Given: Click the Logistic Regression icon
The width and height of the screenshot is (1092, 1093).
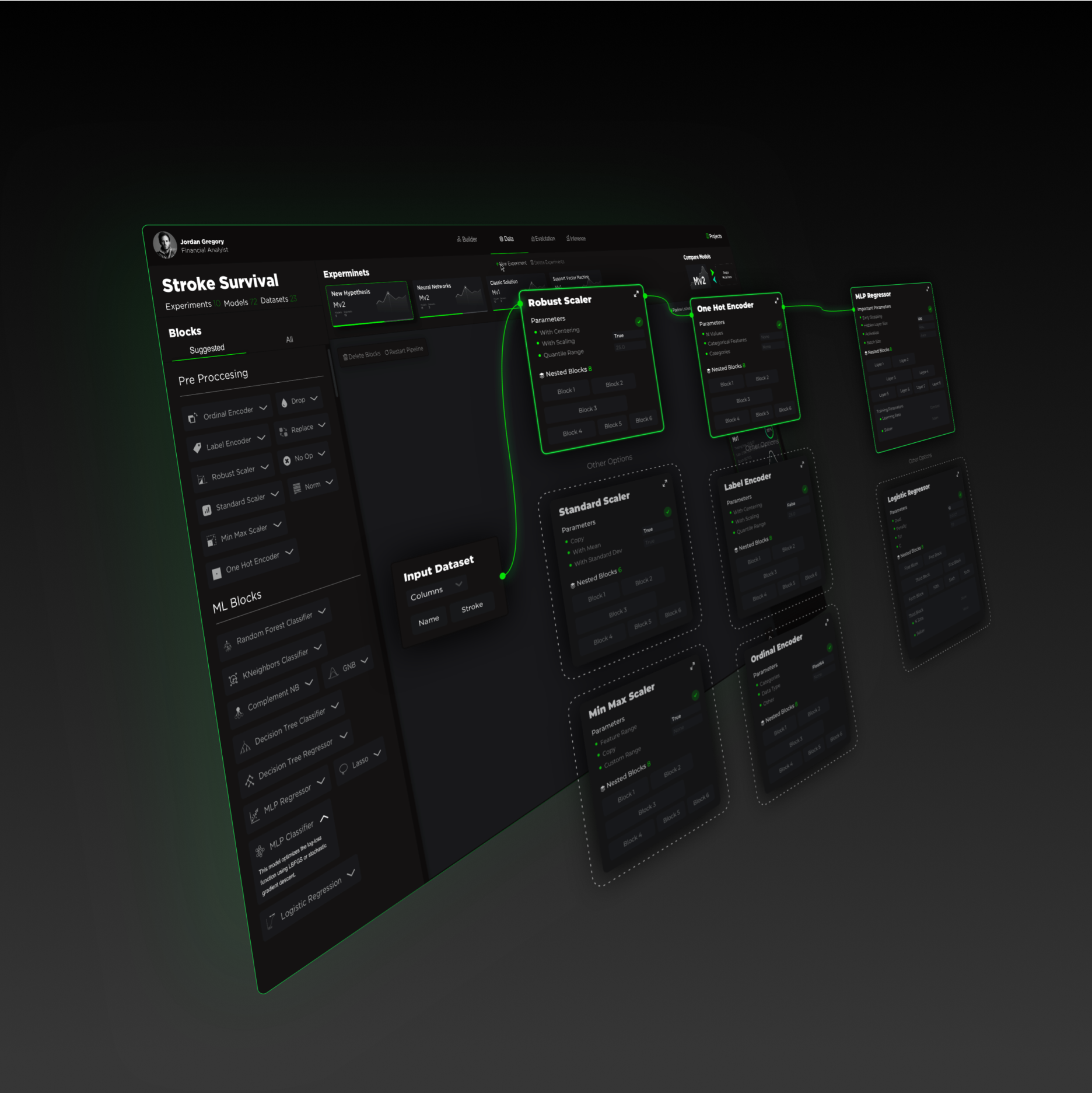Looking at the screenshot, I should (x=271, y=921).
